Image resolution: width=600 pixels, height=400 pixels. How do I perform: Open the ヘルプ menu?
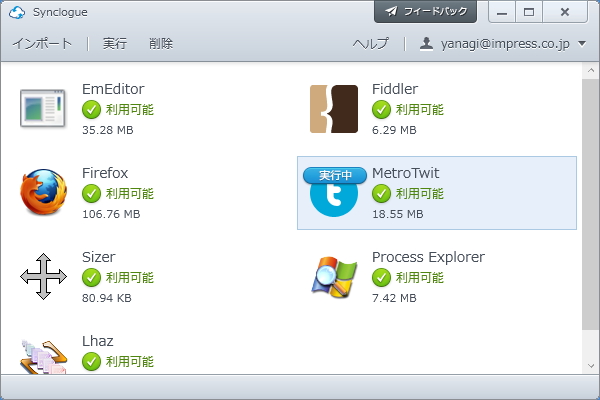point(370,44)
